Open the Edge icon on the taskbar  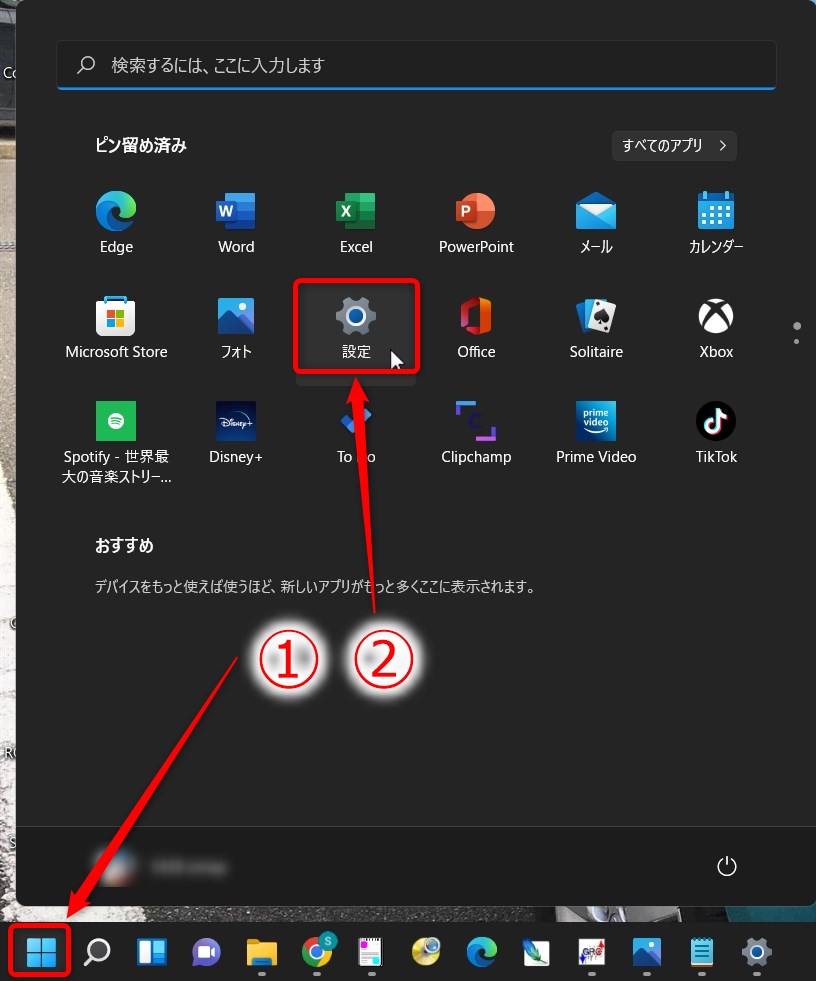point(482,952)
